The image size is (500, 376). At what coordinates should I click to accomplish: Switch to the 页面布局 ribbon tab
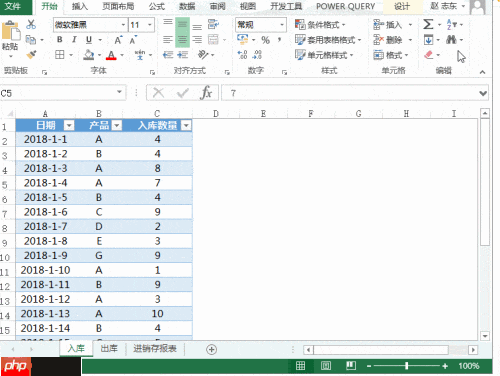point(118,6)
